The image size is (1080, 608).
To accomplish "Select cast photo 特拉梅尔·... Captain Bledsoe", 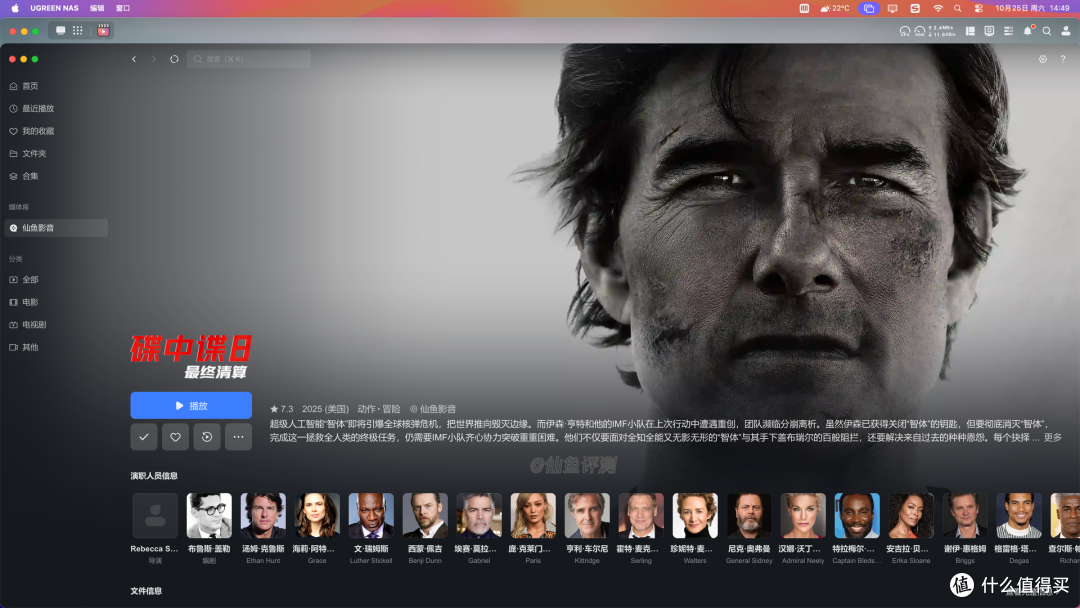I will click(x=857, y=515).
